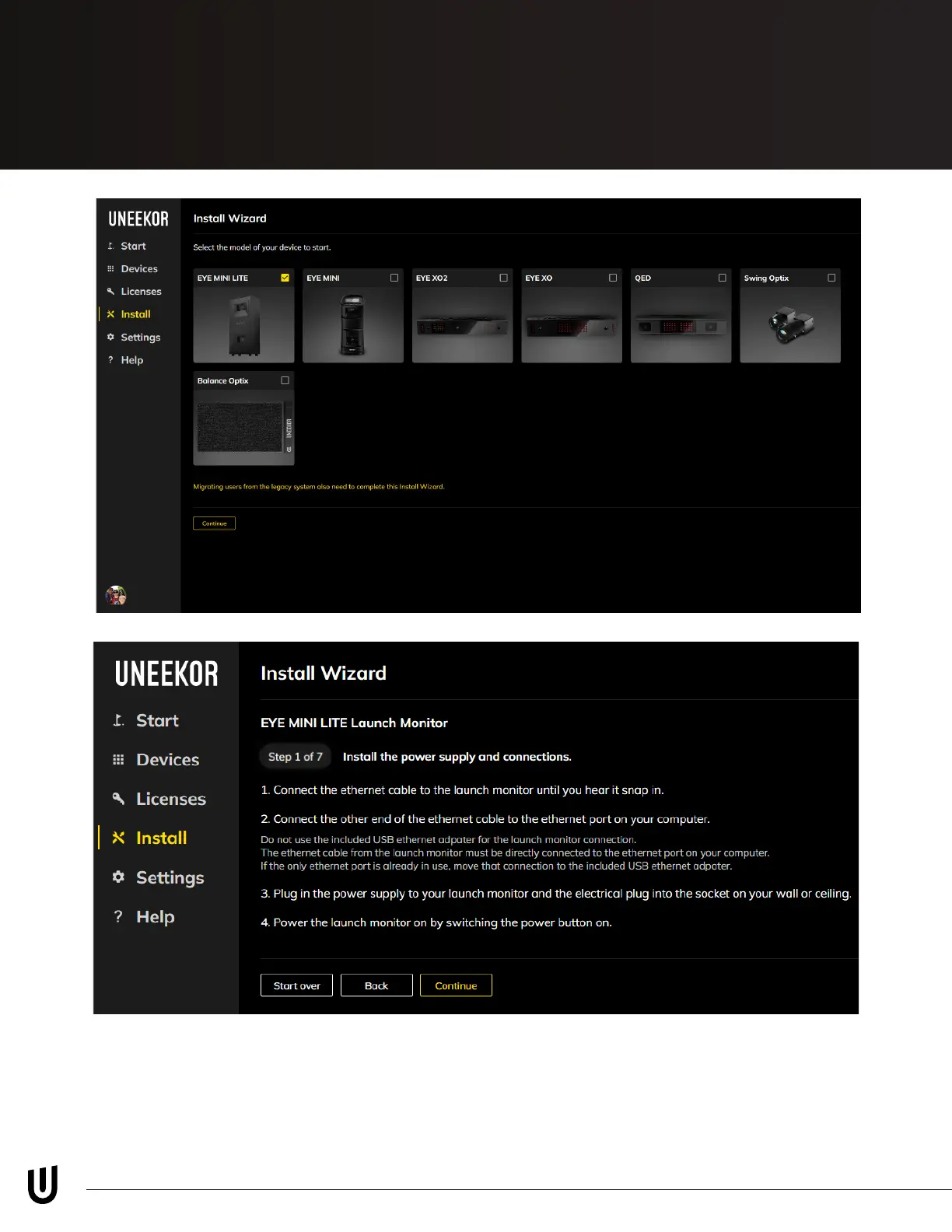Click the Settings gear icon in upper sidebar
Viewport: 952px width, 1232px height.
point(110,337)
